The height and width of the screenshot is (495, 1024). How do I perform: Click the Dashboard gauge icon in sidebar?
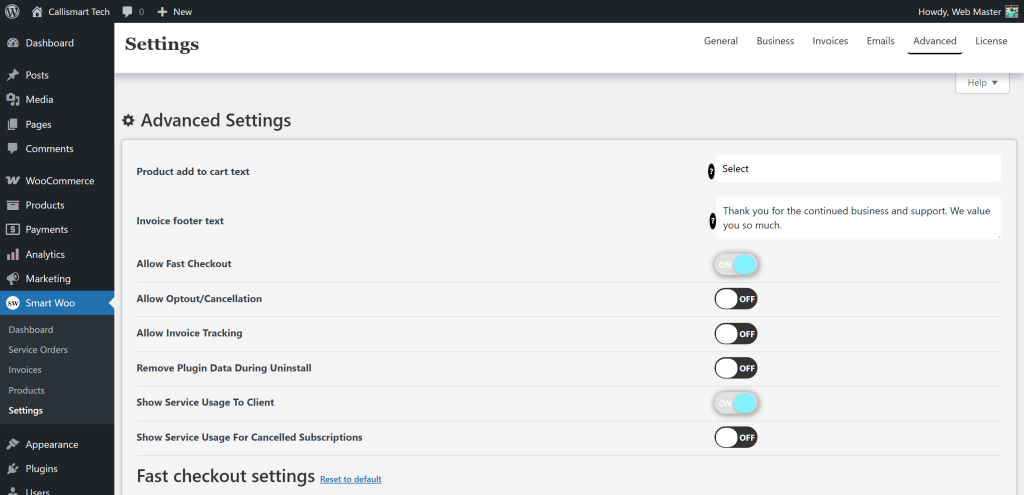coord(12,43)
